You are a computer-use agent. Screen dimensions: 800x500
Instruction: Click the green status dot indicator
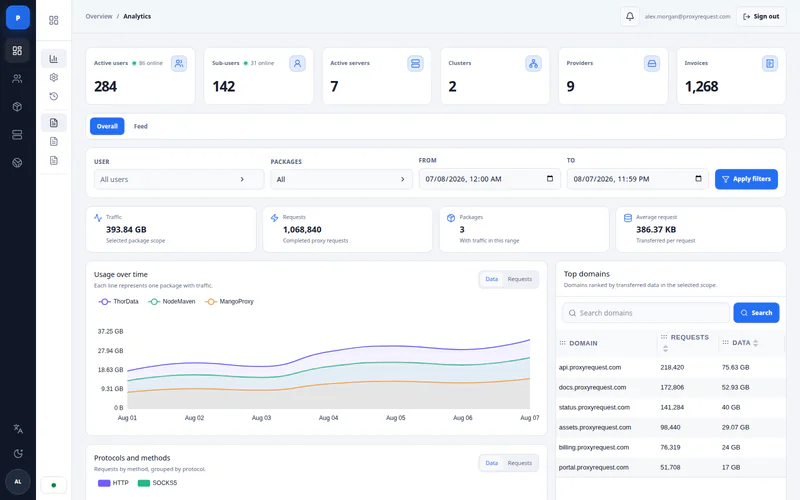point(54,485)
